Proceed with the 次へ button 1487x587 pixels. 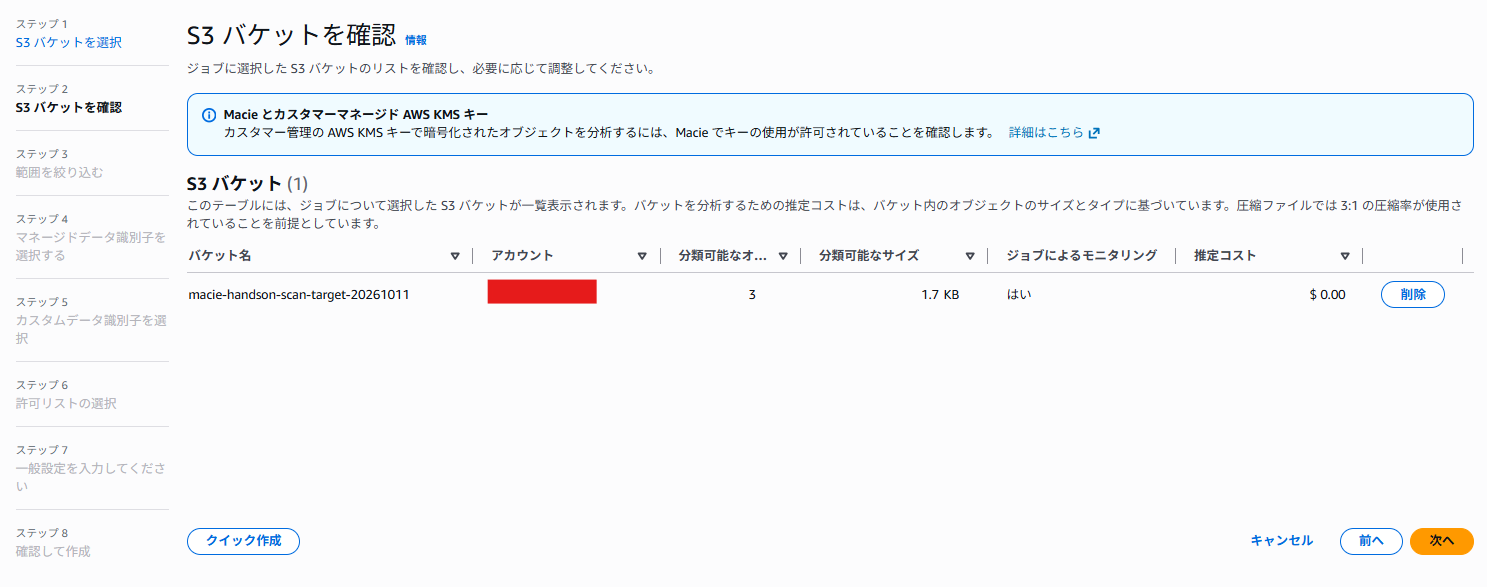click(1442, 541)
